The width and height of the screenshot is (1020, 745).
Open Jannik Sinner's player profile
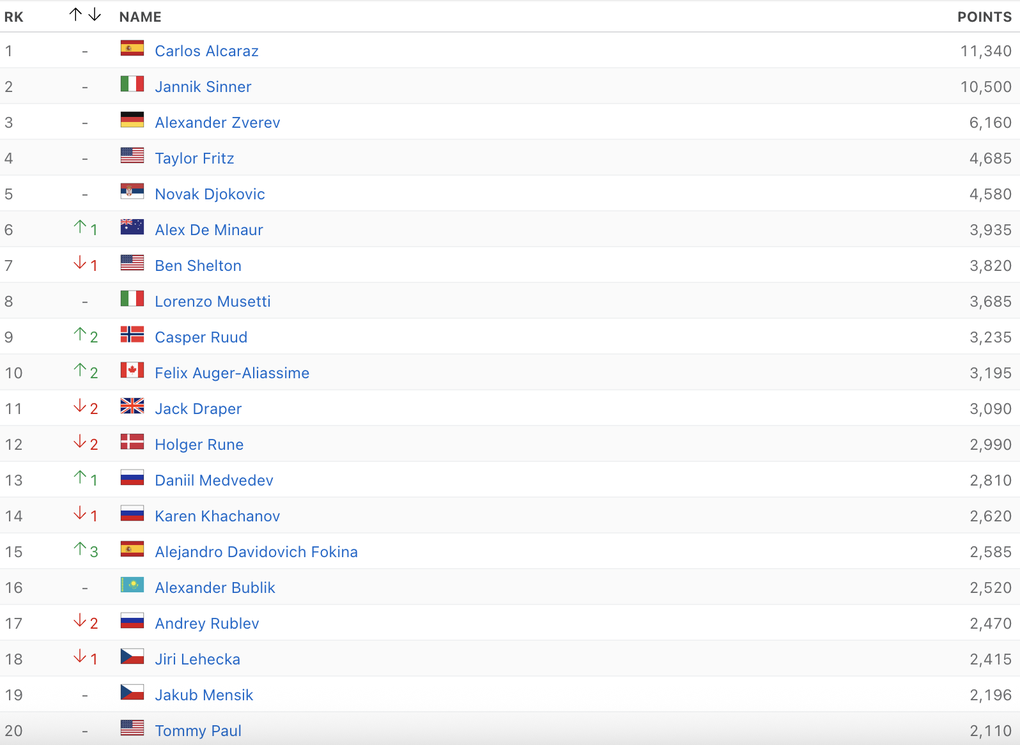click(203, 87)
